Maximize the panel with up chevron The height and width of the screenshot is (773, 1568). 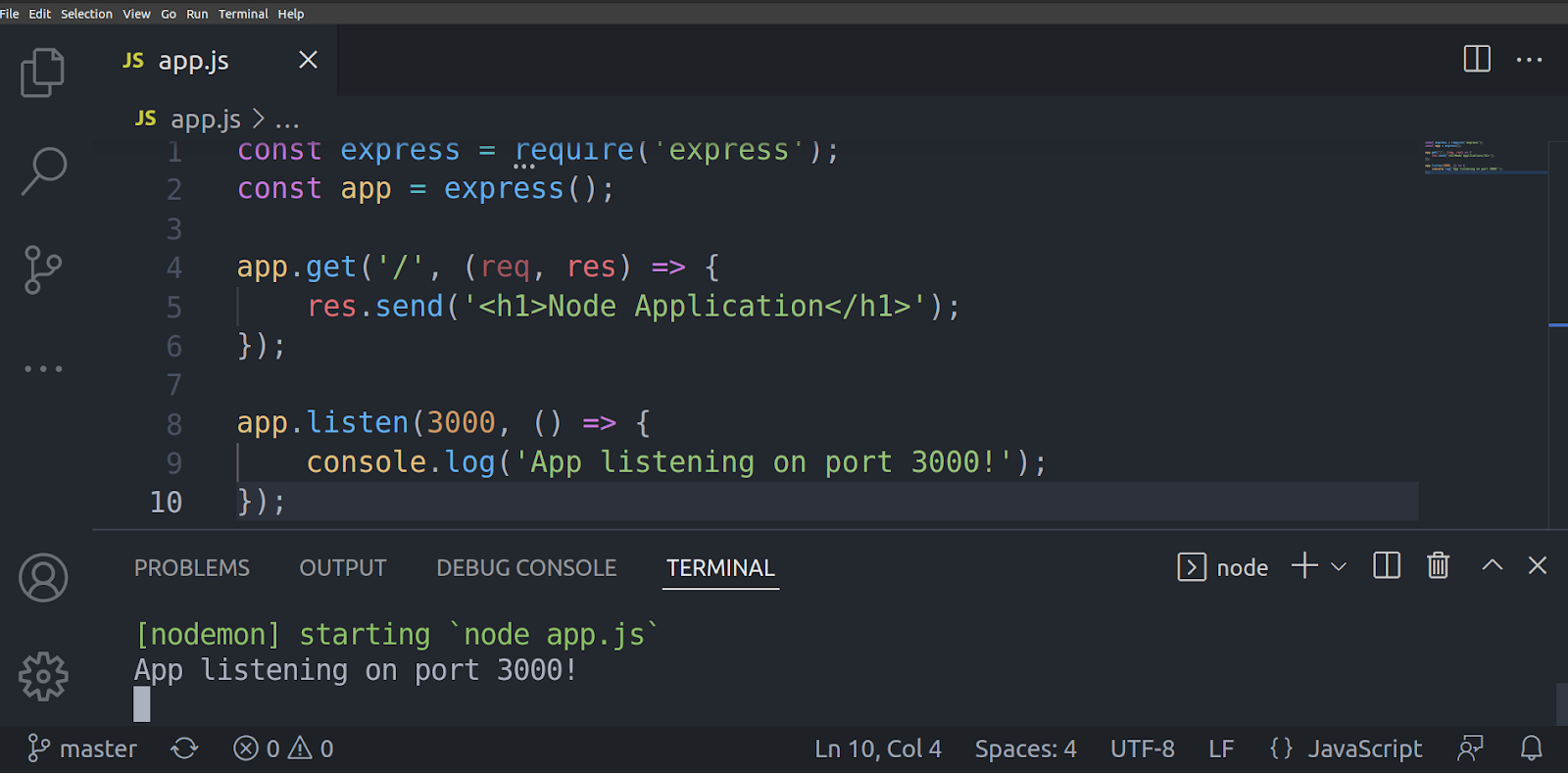(x=1492, y=565)
